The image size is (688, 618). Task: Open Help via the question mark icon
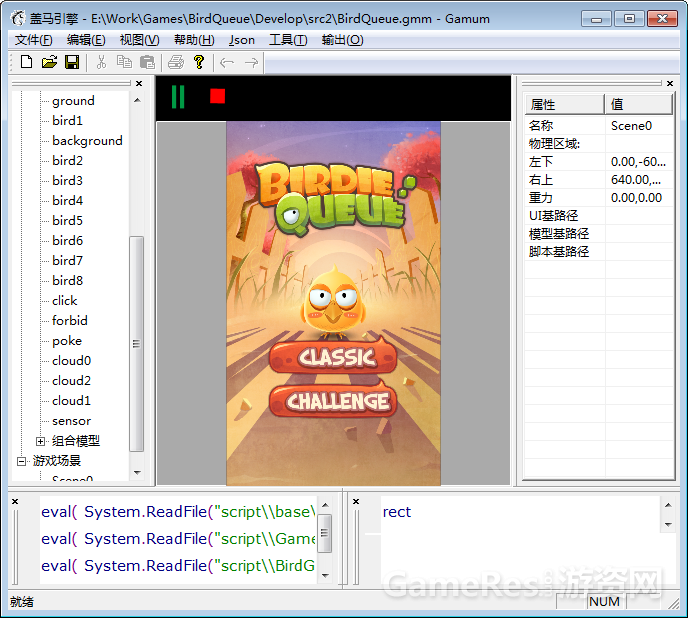[x=199, y=63]
